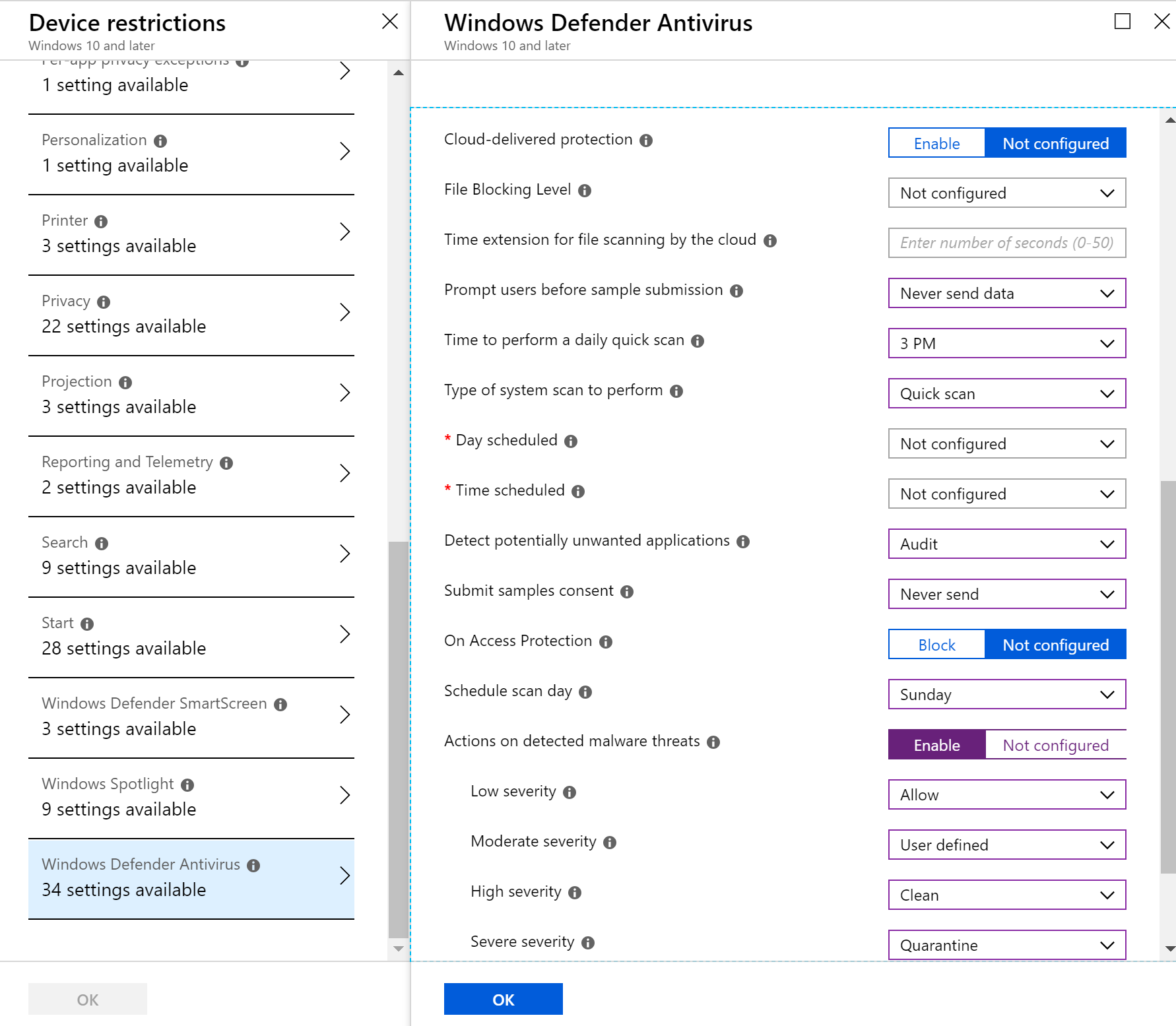Show info for On Access Protection
Screen dimensions: 1176x1026
(606, 642)
